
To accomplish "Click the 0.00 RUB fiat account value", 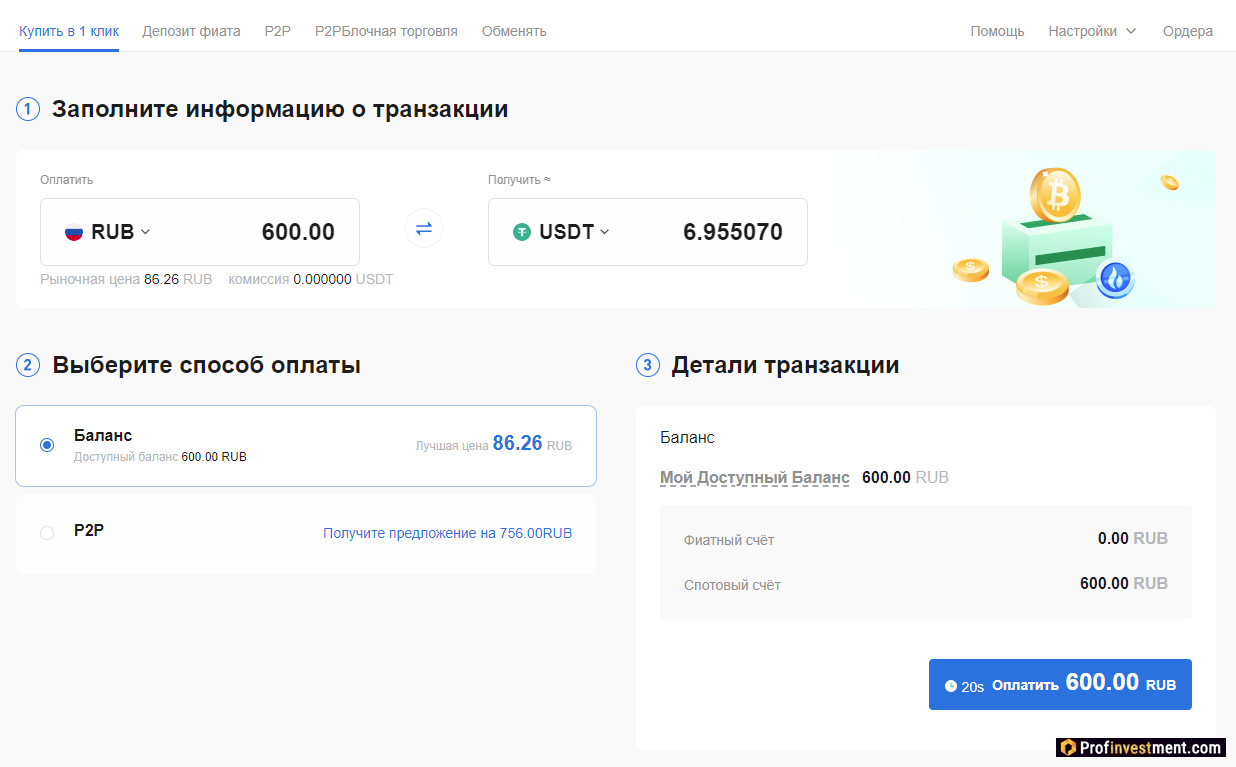I will coord(1133,538).
